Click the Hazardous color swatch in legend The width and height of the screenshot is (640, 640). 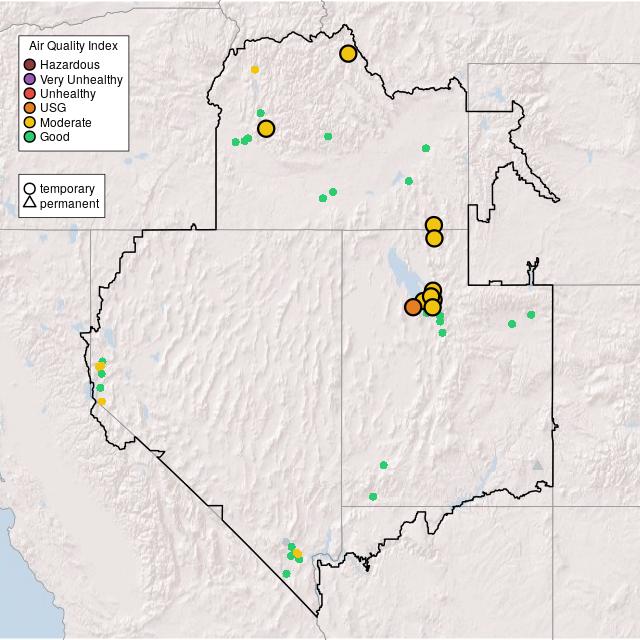(x=30, y=65)
